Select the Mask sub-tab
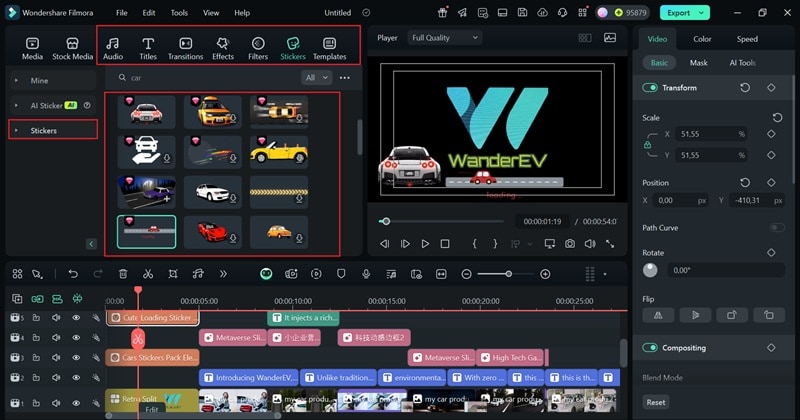 [x=698, y=63]
